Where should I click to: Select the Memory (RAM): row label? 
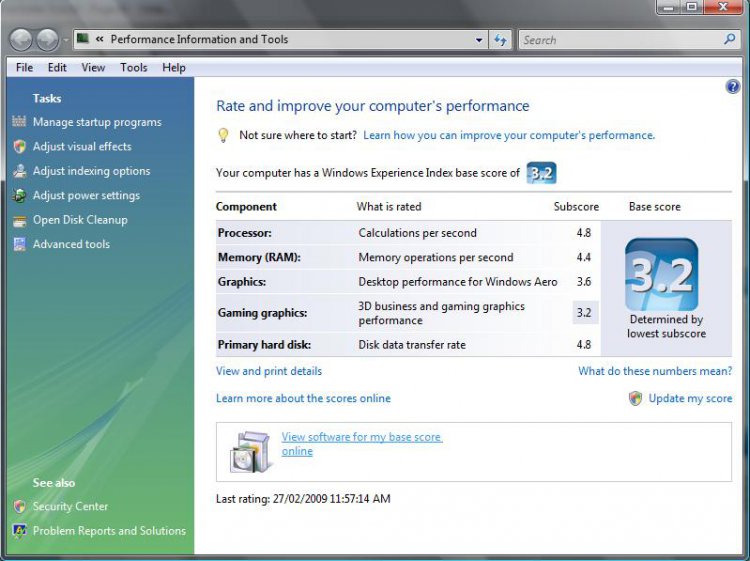click(x=259, y=257)
